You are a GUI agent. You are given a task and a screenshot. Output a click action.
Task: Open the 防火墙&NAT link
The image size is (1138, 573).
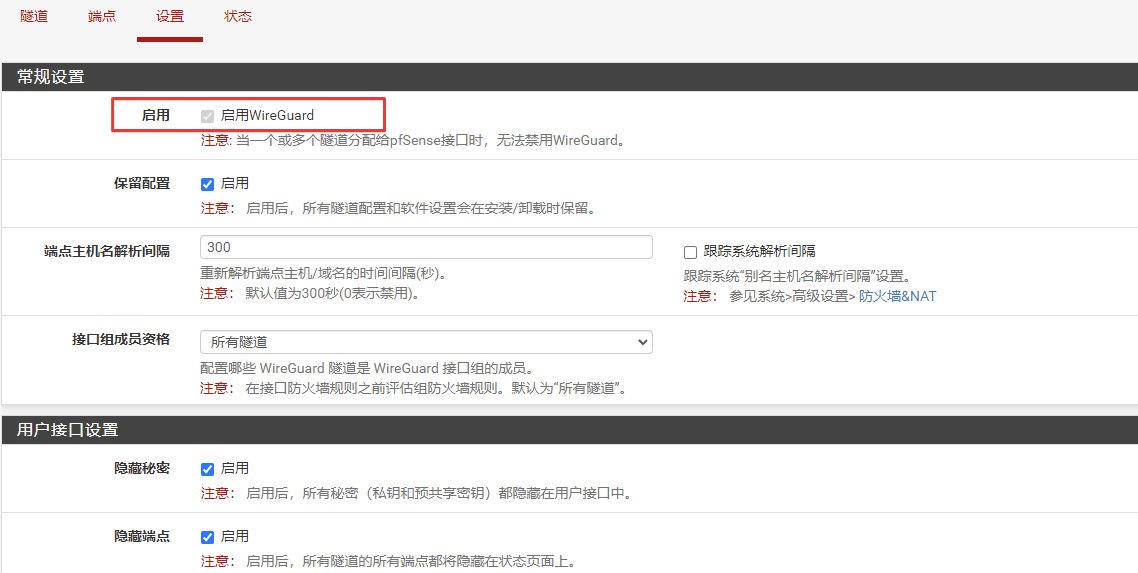coord(897,296)
